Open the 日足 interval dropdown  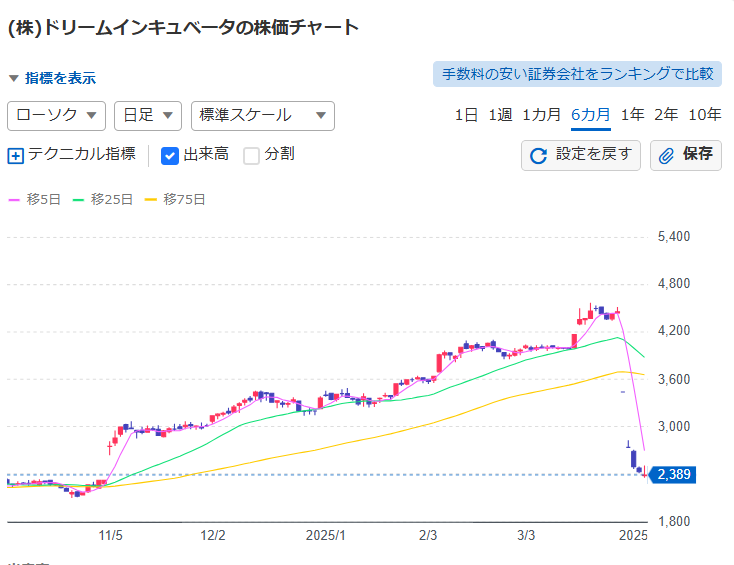(148, 116)
